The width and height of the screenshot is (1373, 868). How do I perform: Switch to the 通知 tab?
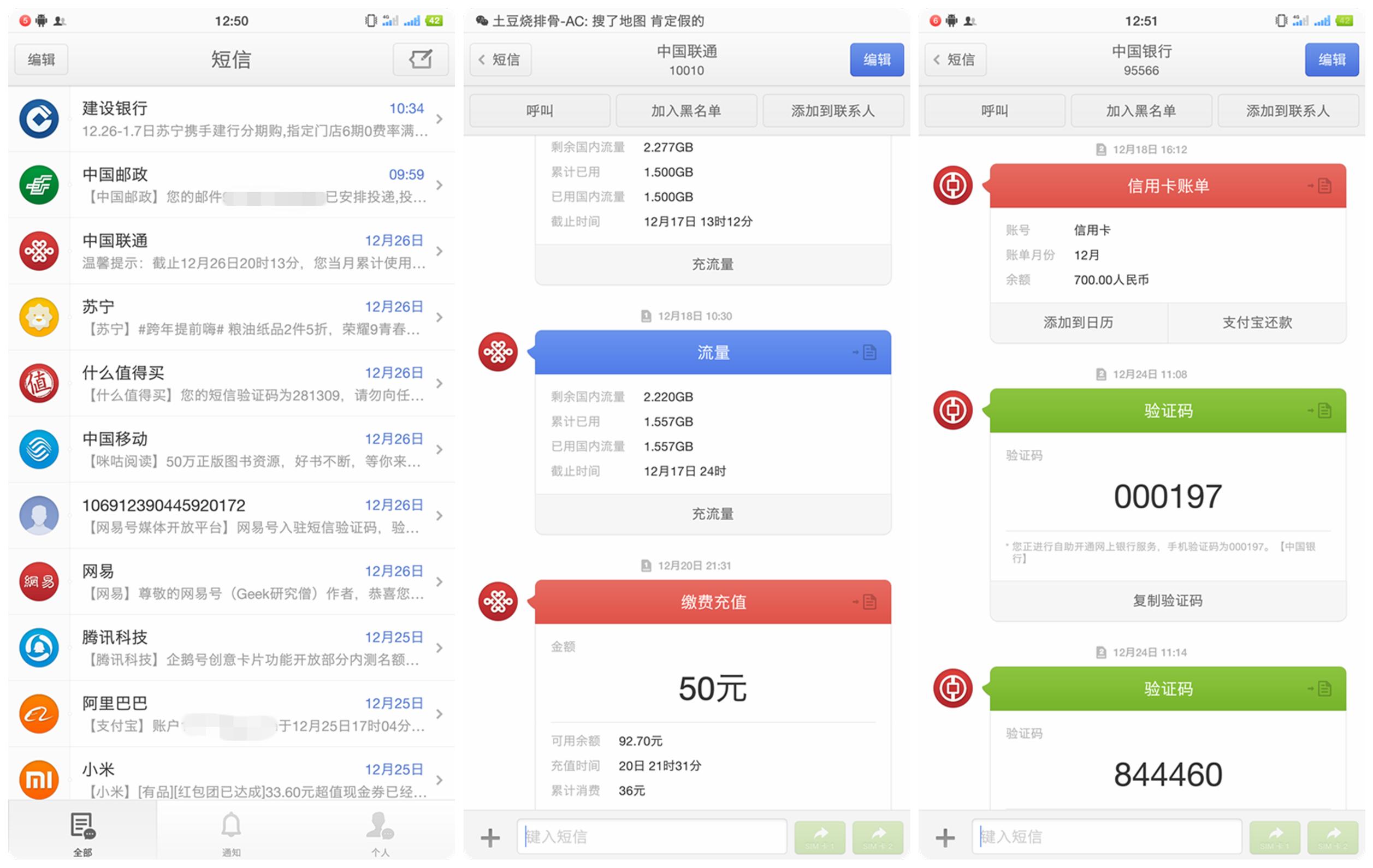click(232, 833)
